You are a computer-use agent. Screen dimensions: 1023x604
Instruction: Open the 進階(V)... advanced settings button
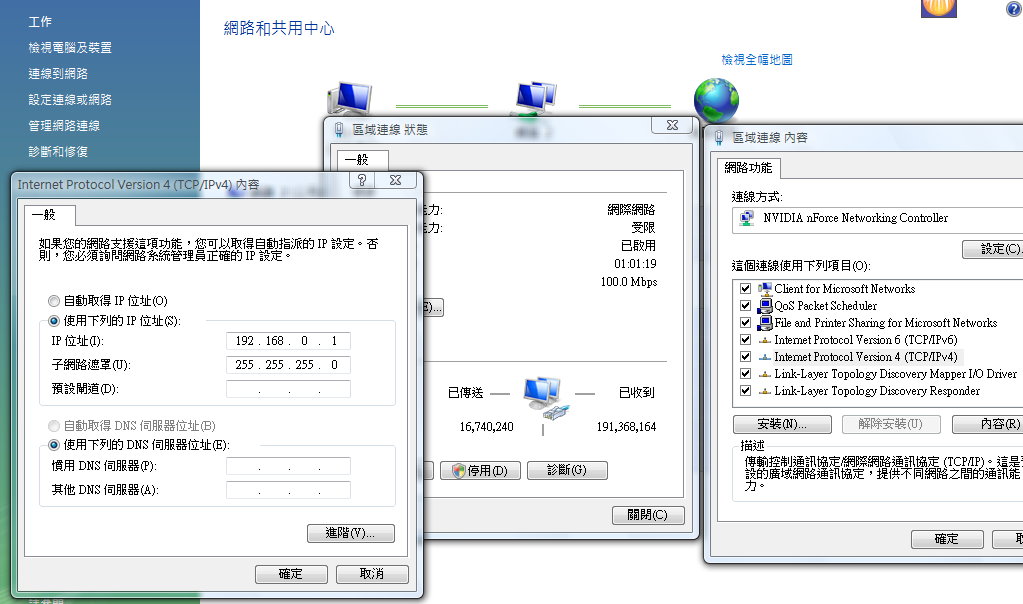(350, 533)
